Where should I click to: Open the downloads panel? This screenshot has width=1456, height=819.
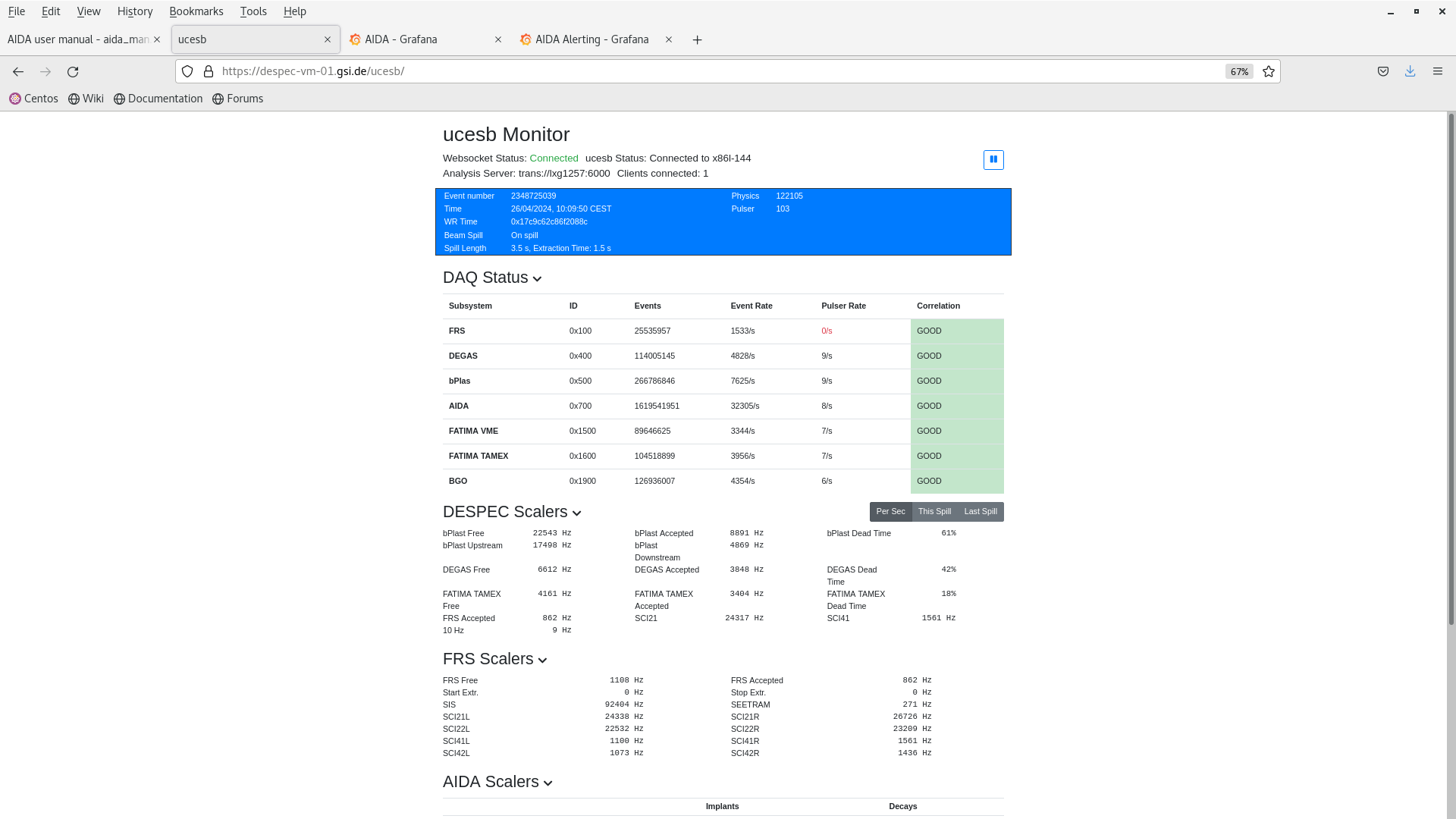1410,71
